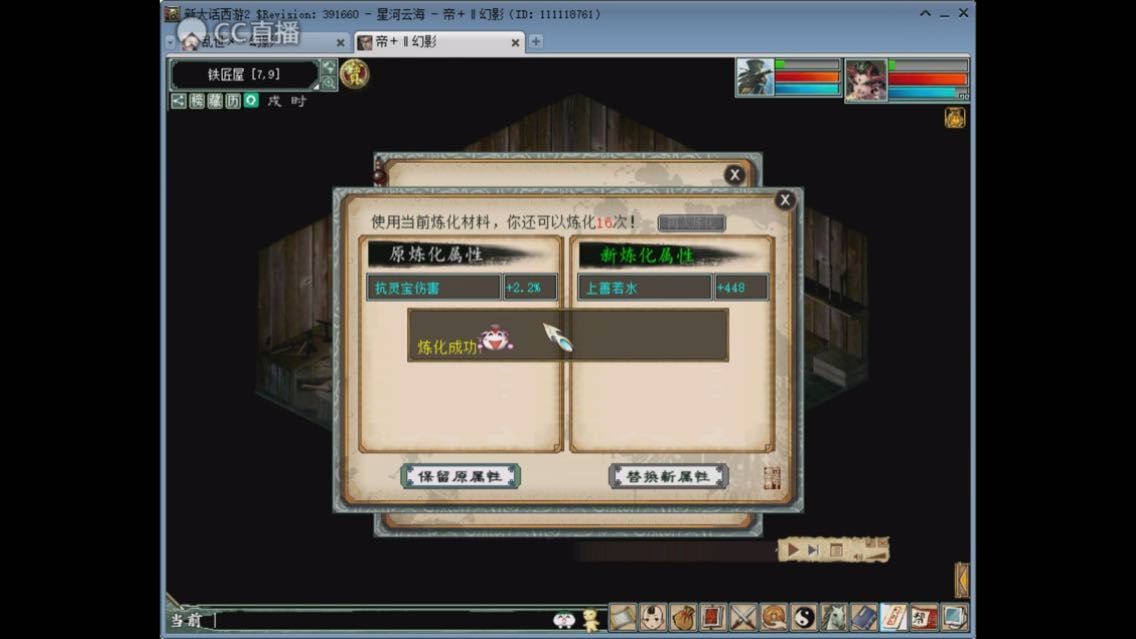The width and height of the screenshot is (1136, 639).
Task: Click the 榜 ranking button
Action: (x=197, y=101)
